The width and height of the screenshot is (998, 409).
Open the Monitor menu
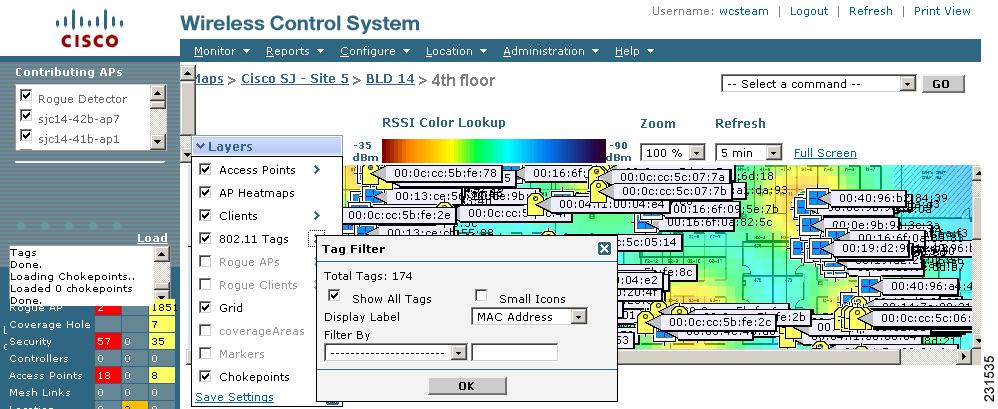(221, 52)
